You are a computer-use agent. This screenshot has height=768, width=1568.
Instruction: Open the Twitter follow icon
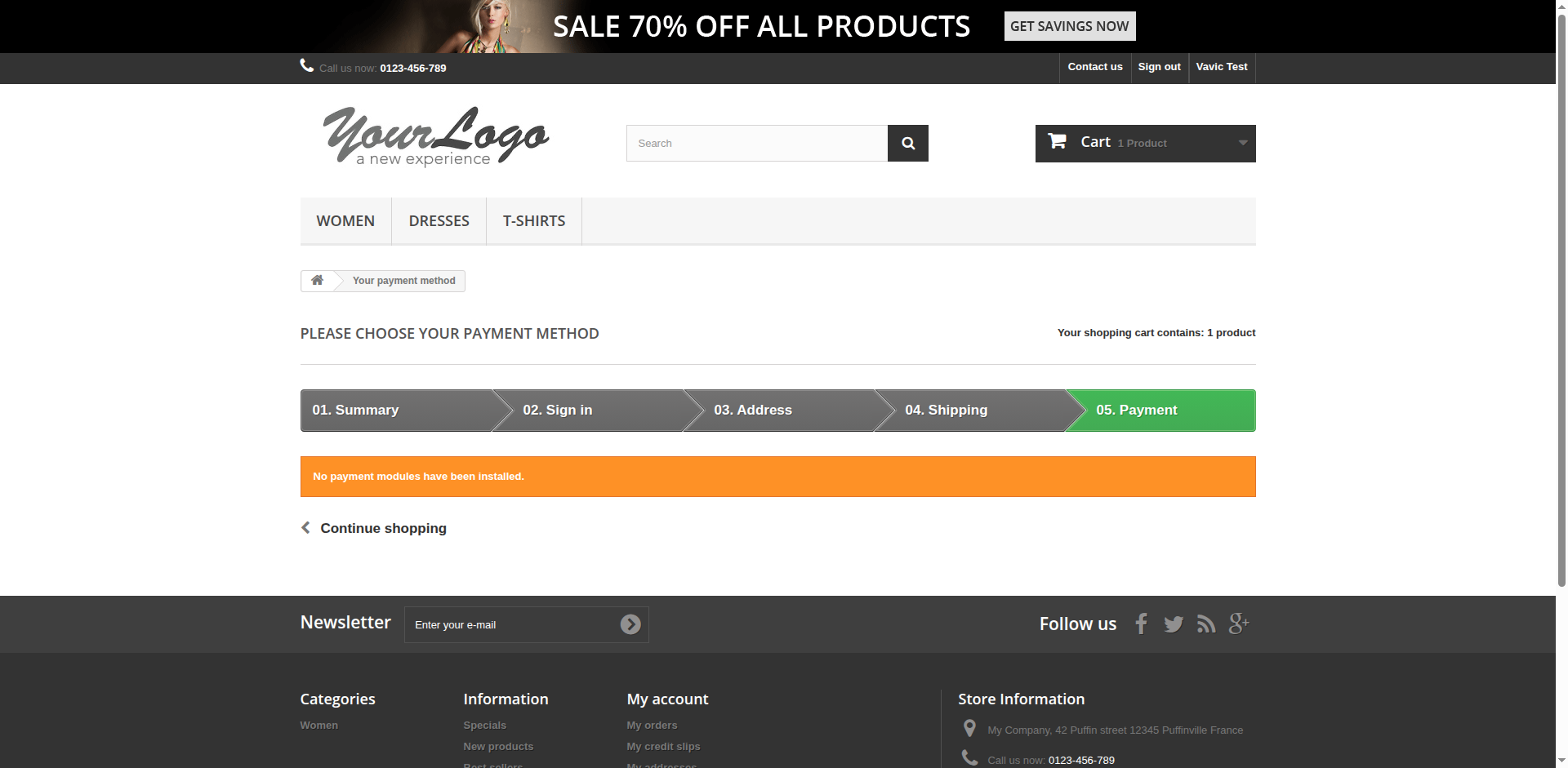pos(1174,624)
